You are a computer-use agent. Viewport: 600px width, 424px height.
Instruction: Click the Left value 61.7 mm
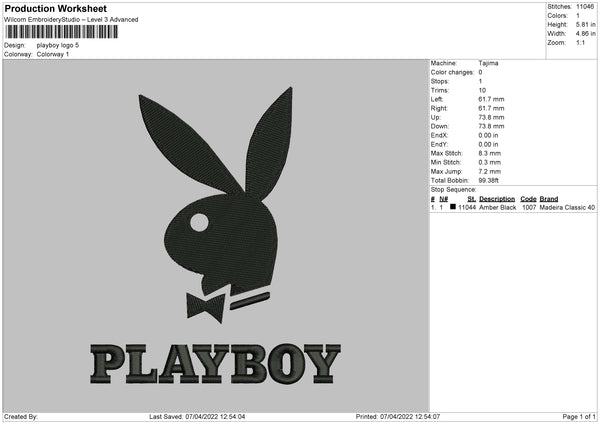click(491, 99)
